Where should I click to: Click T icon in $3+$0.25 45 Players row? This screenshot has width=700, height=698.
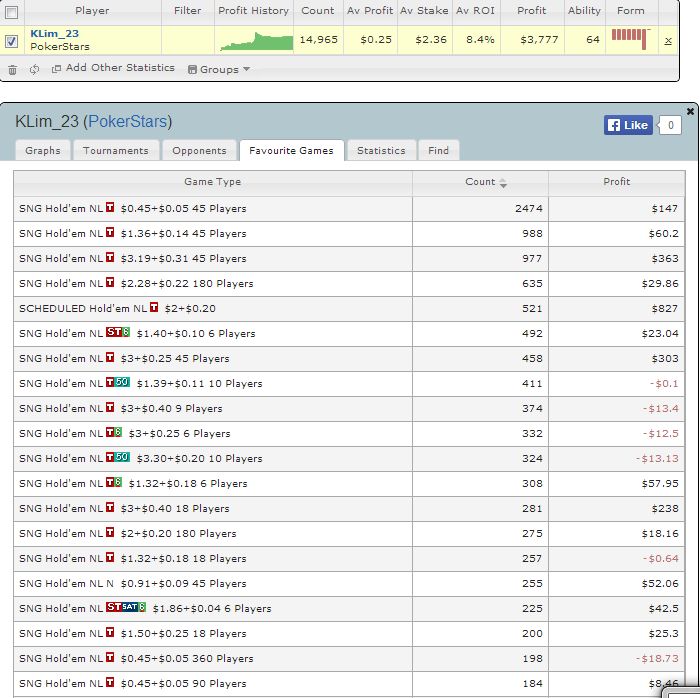(110, 357)
